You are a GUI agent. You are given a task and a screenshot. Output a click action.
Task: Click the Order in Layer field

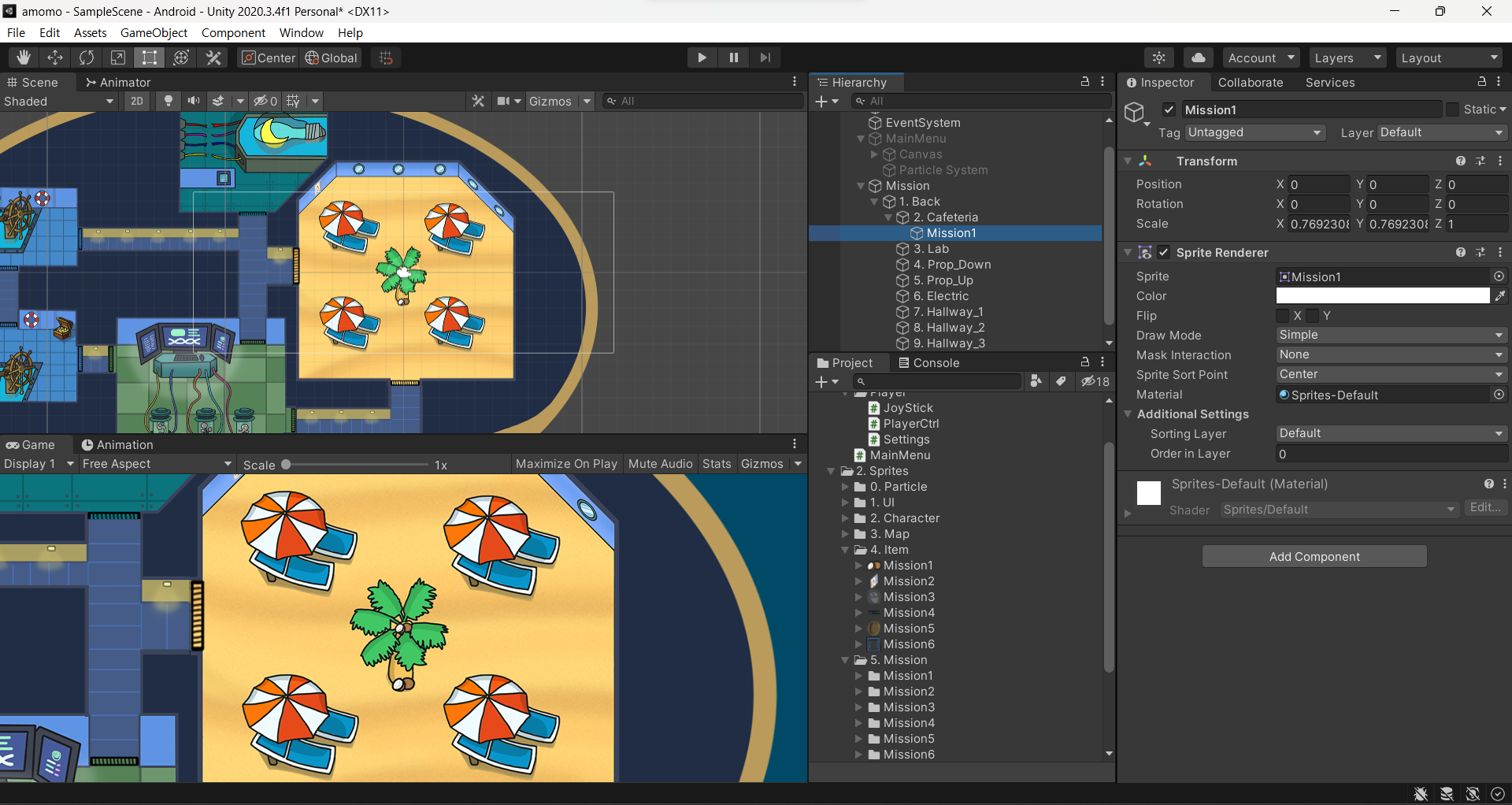coord(1391,454)
